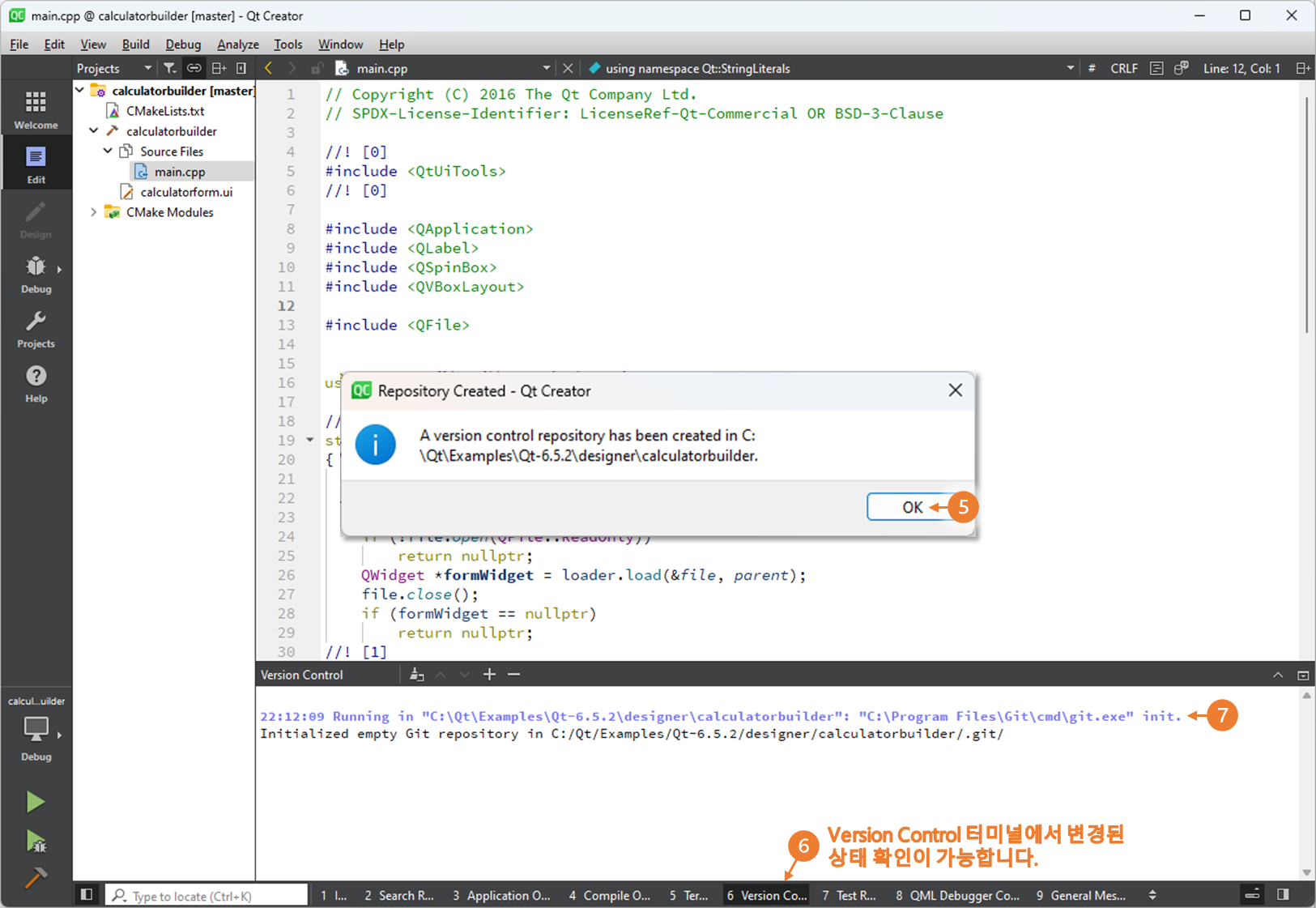Start debugging with the Run-debug icon

pyautogui.click(x=35, y=841)
